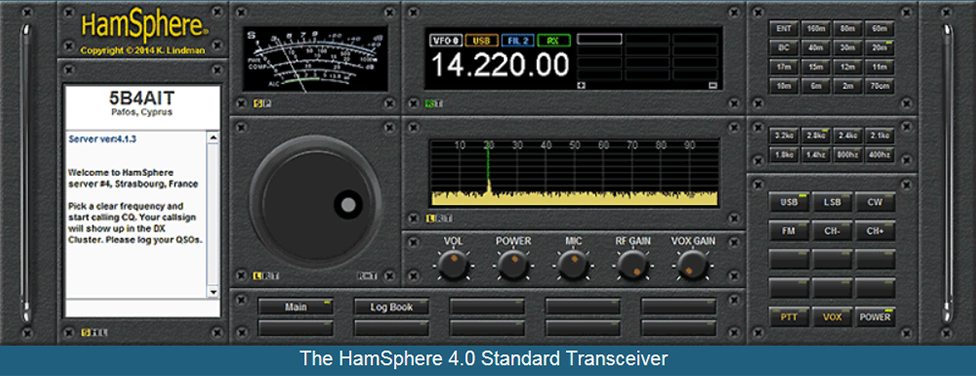Open the Log Book tab button
Viewport: 976px width, 376px height.
tap(392, 307)
